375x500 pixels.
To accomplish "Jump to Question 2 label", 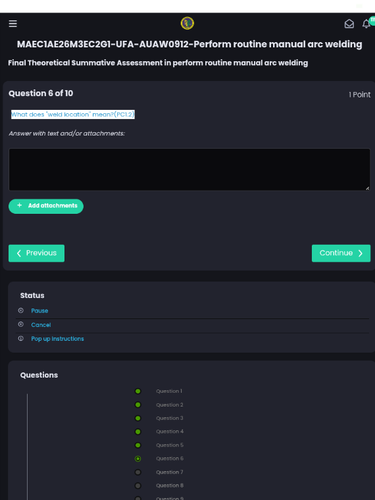I will [169, 405].
